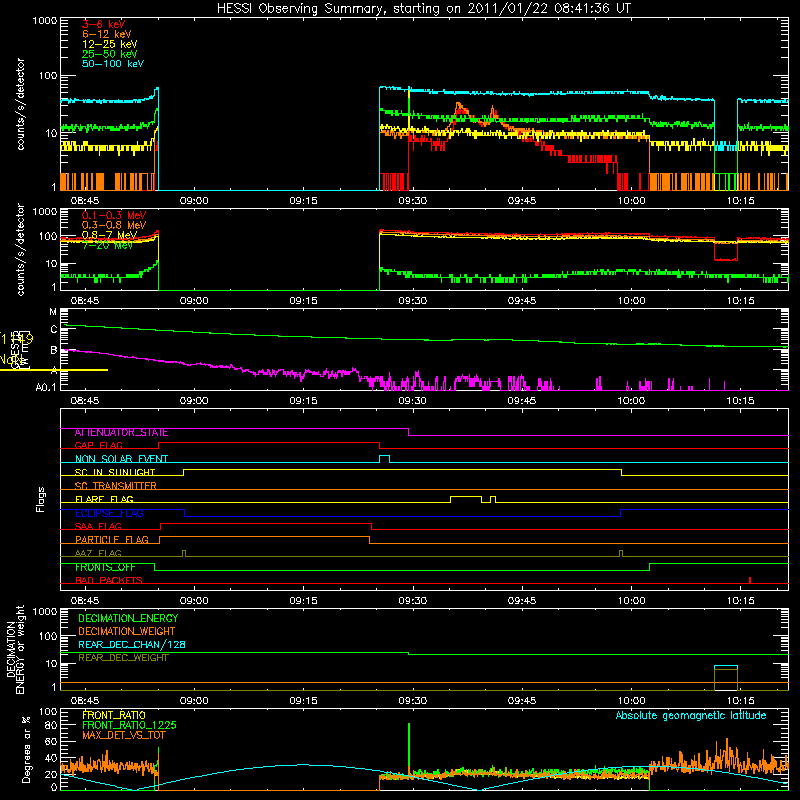Click the tall green FRONT_RATIO_1225 spike at 09:30
The height and width of the screenshot is (800, 800).
[x=409, y=748]
